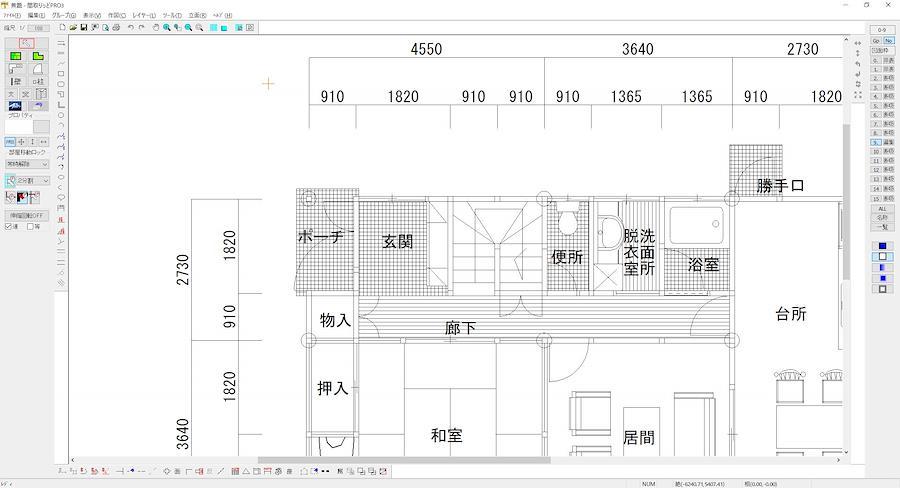900x488 pixels.
Task: Toggle the 連 checkbox
Action: pos(9,227)
